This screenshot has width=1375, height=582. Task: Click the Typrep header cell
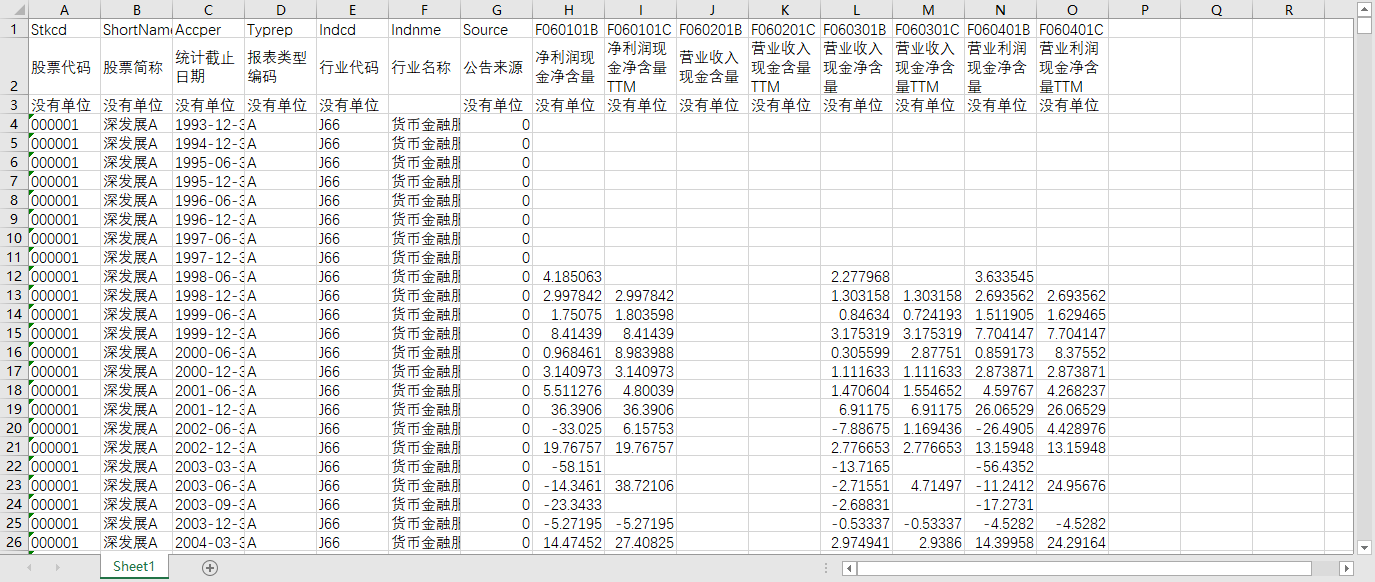(281, 29)
